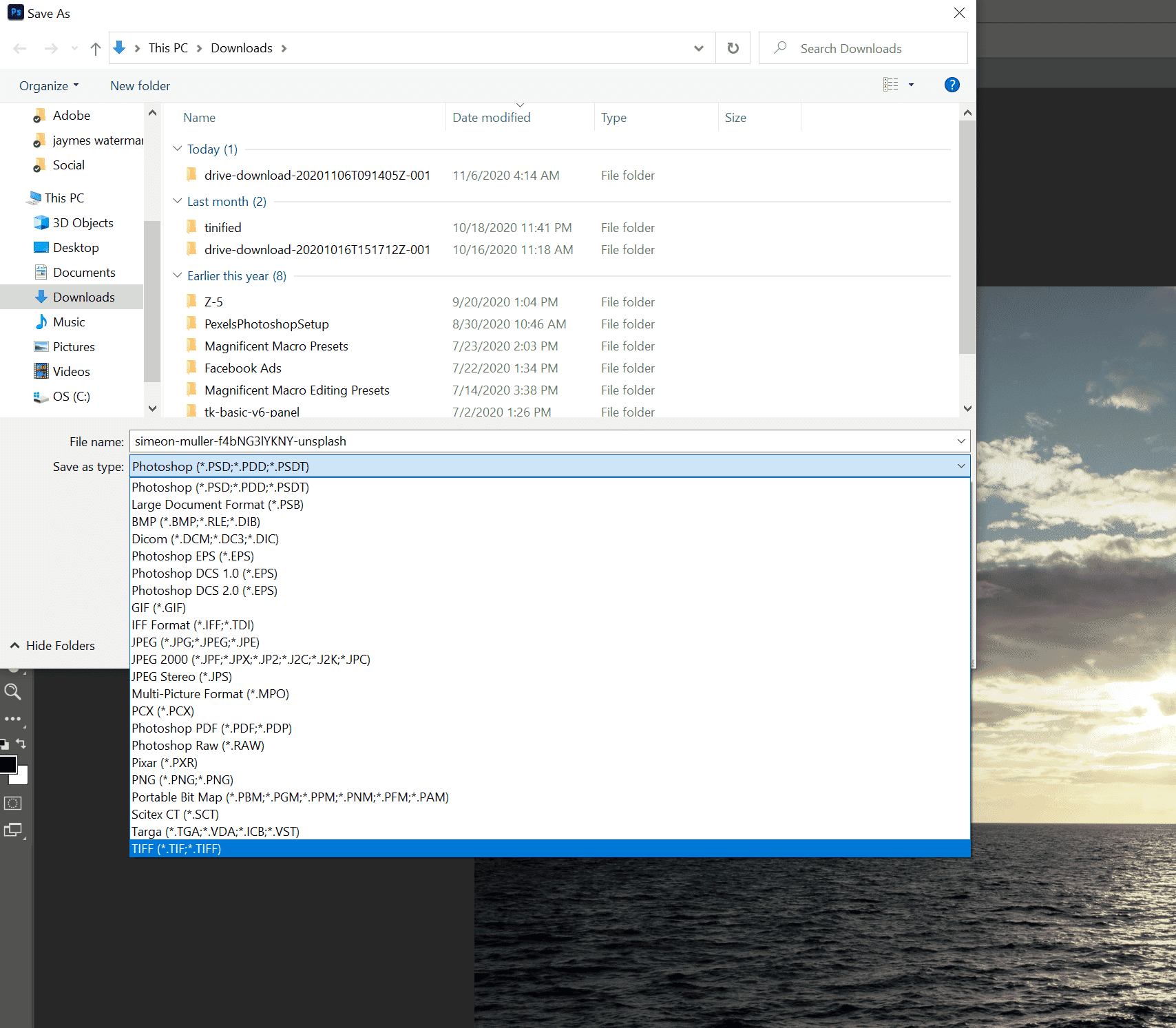
Task: Open the file name history dropdown
Action: coord(961,441)
